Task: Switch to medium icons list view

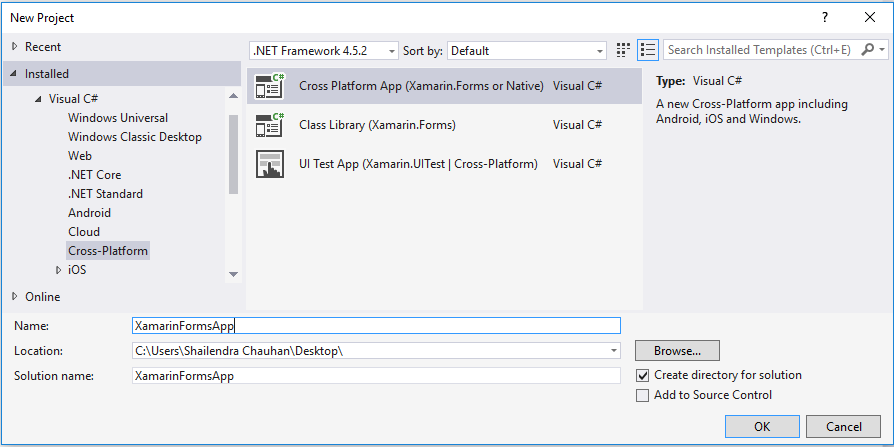Action: point(648,50)
